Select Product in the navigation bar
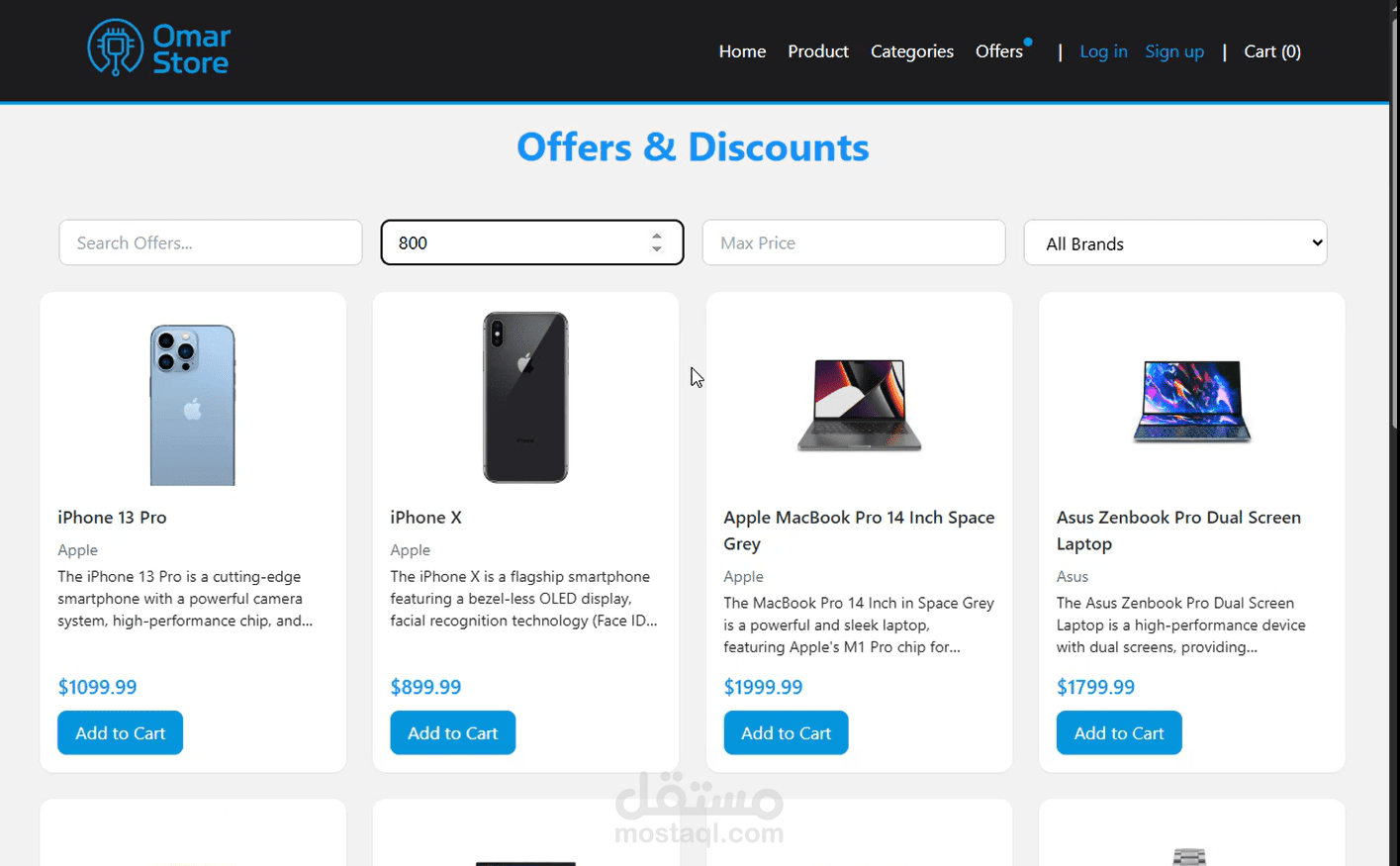The image size is (1400, 866). [818, 50]
